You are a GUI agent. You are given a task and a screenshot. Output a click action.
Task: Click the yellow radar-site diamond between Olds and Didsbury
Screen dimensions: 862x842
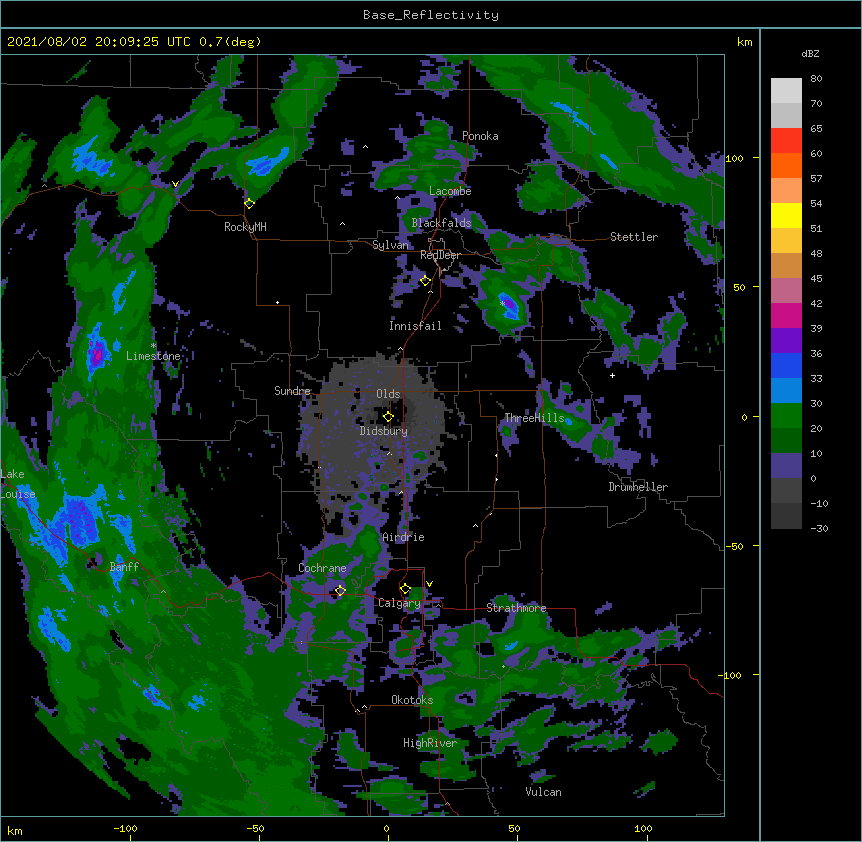coord(388,417)
